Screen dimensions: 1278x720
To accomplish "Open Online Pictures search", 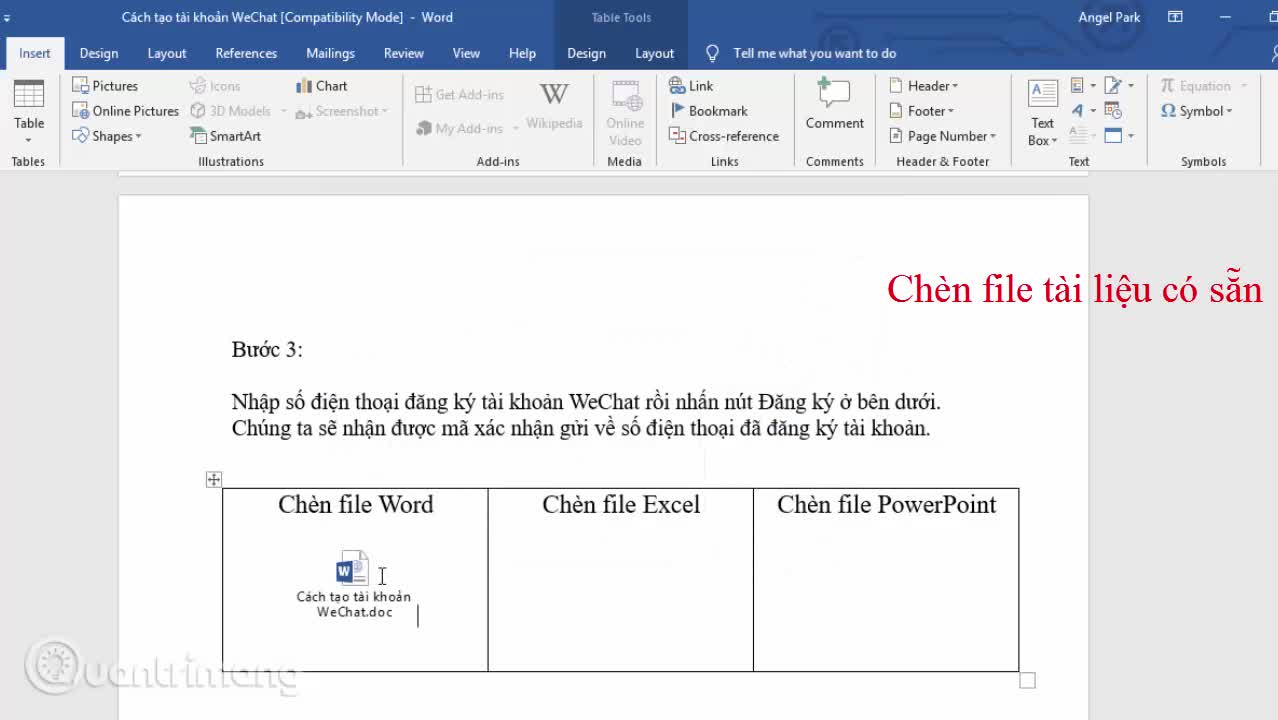I will 126,111.
